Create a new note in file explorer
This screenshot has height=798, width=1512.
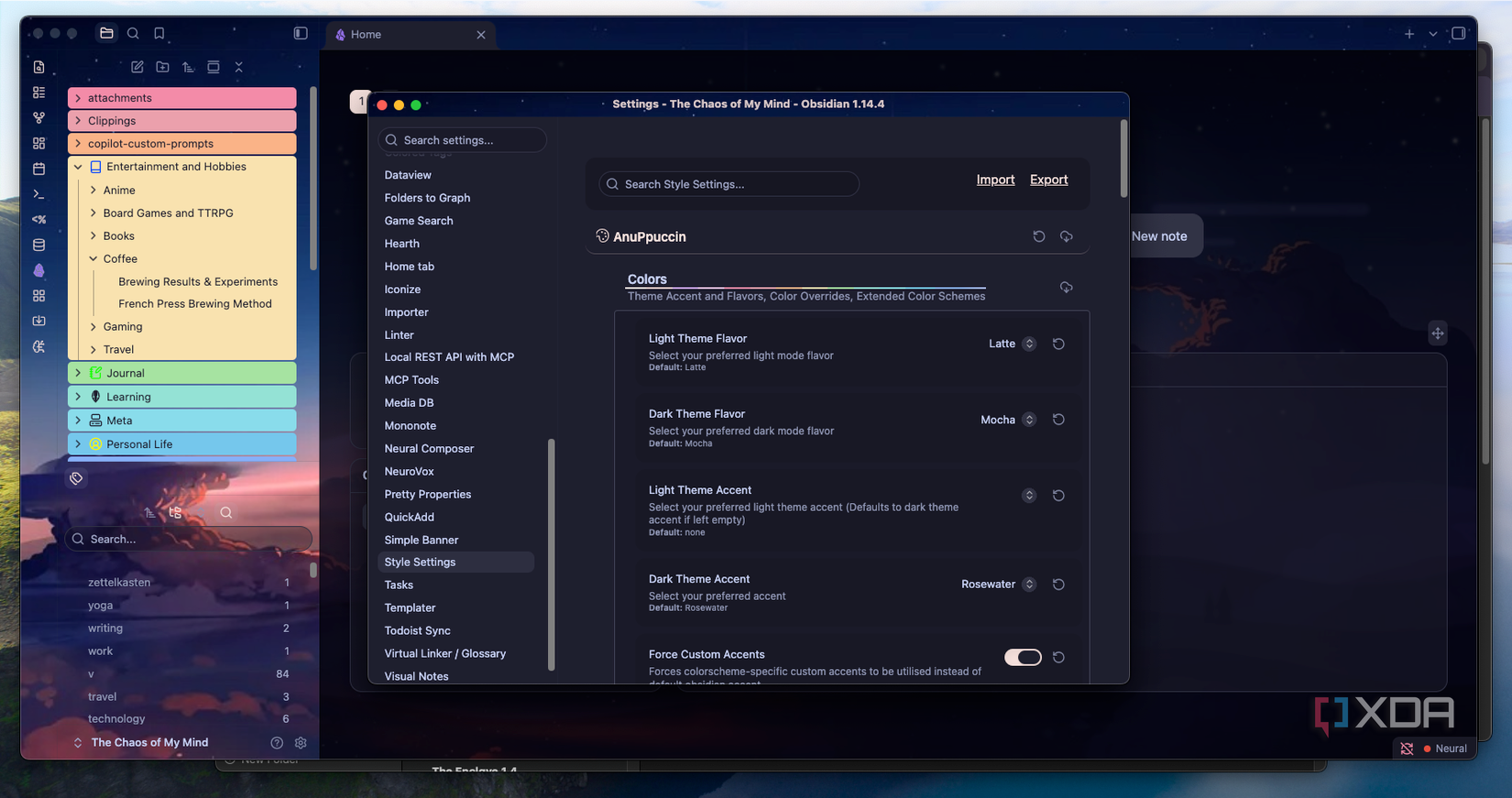(137, 67)
